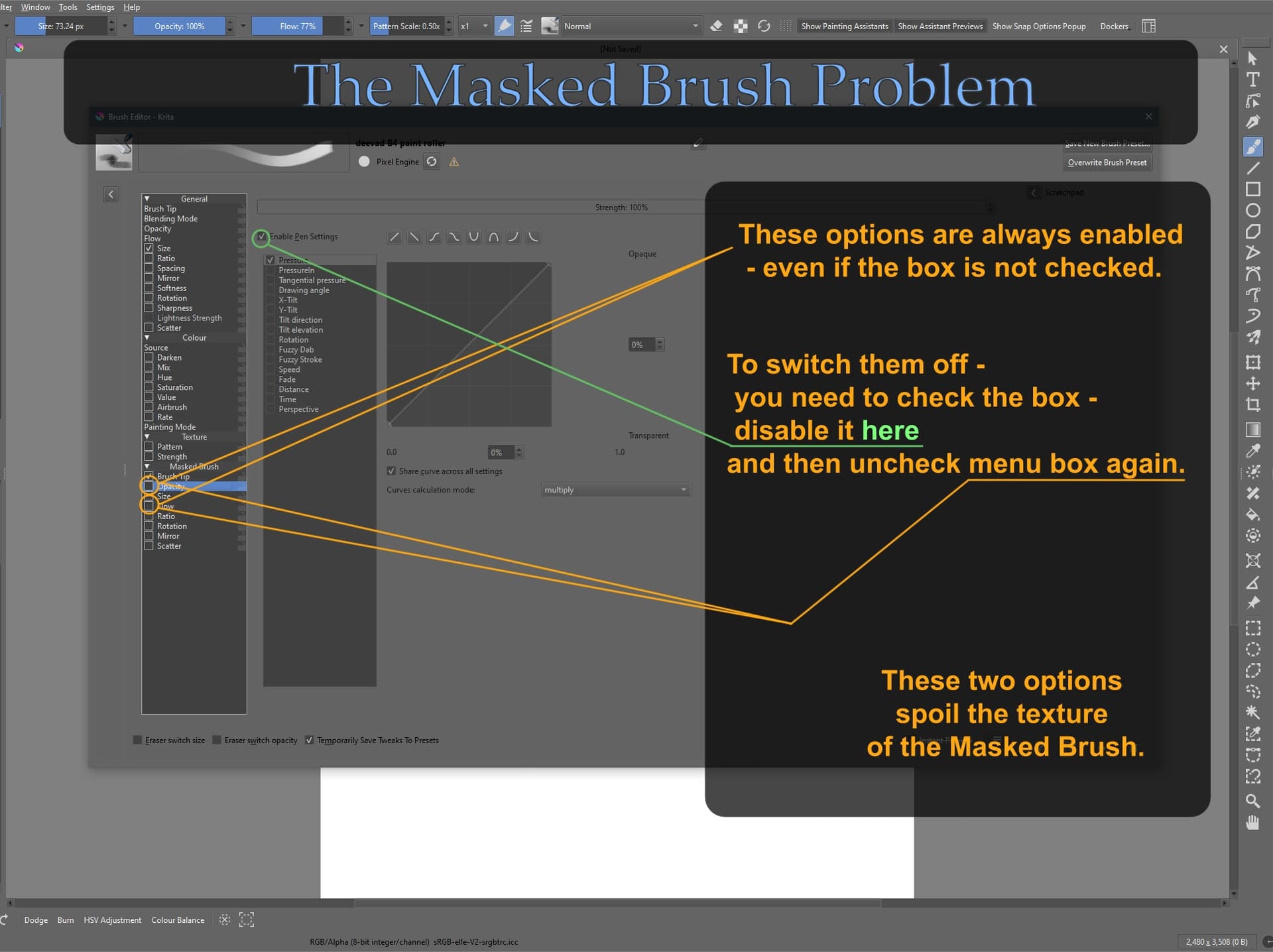
Task: Collapse the Masked Brush section
Action: [x=147, y=466]
